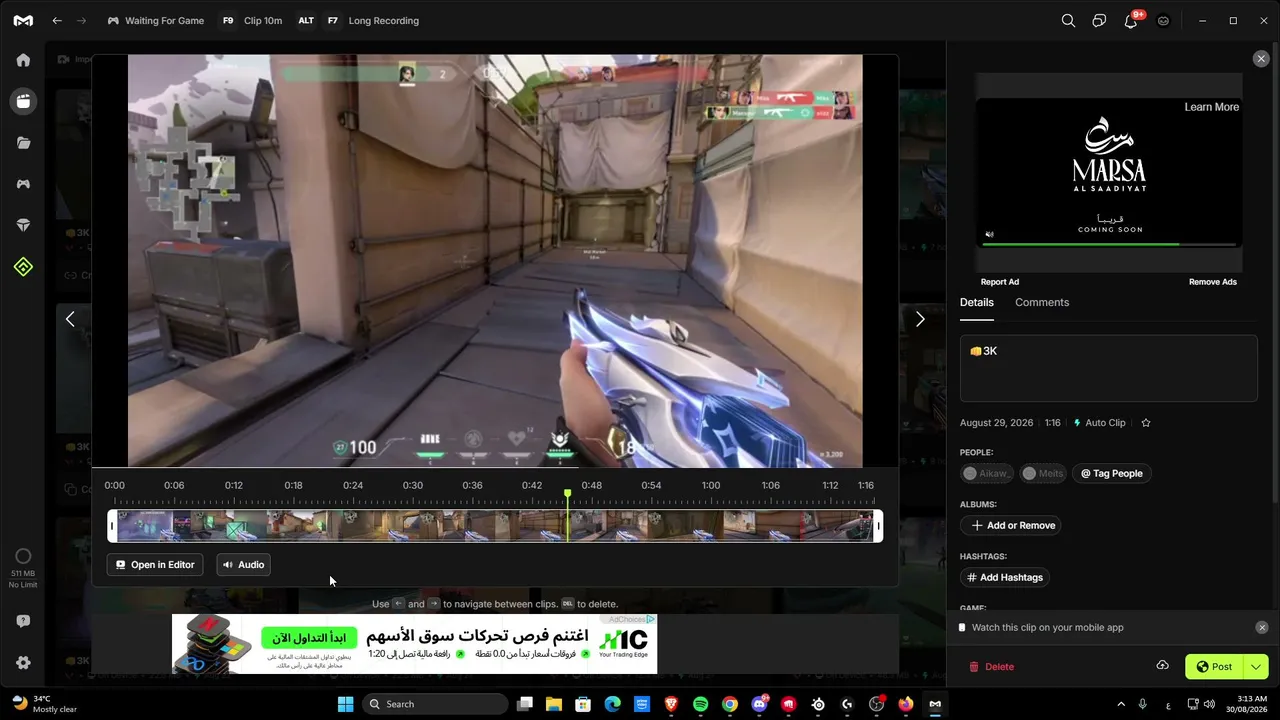This screenshot has height=720, width=1280.
Task: Delete this clip
Action: (x=991, y=666)
